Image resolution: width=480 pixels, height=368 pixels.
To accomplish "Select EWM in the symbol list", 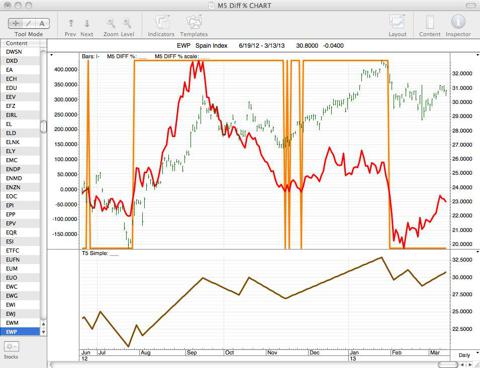I will click(20, 323).
